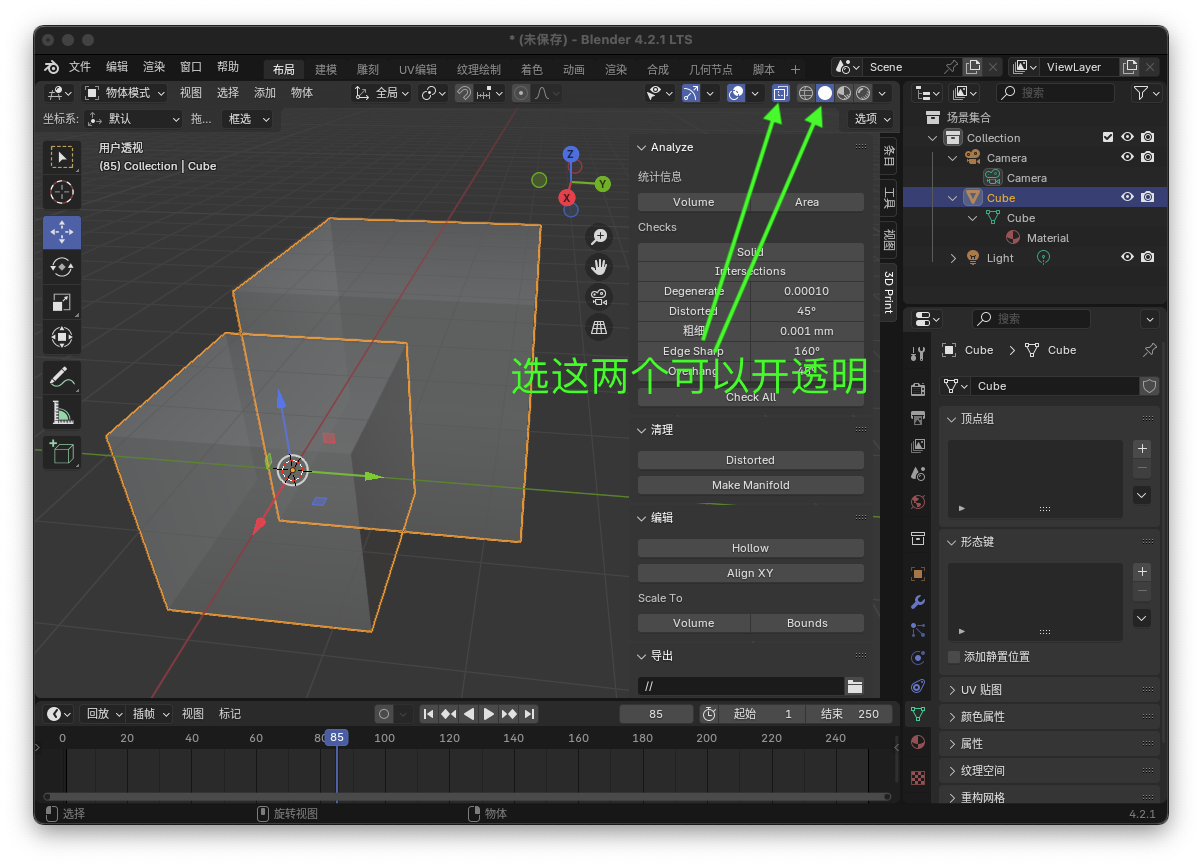Open the Render properties tab

point(918,389)
